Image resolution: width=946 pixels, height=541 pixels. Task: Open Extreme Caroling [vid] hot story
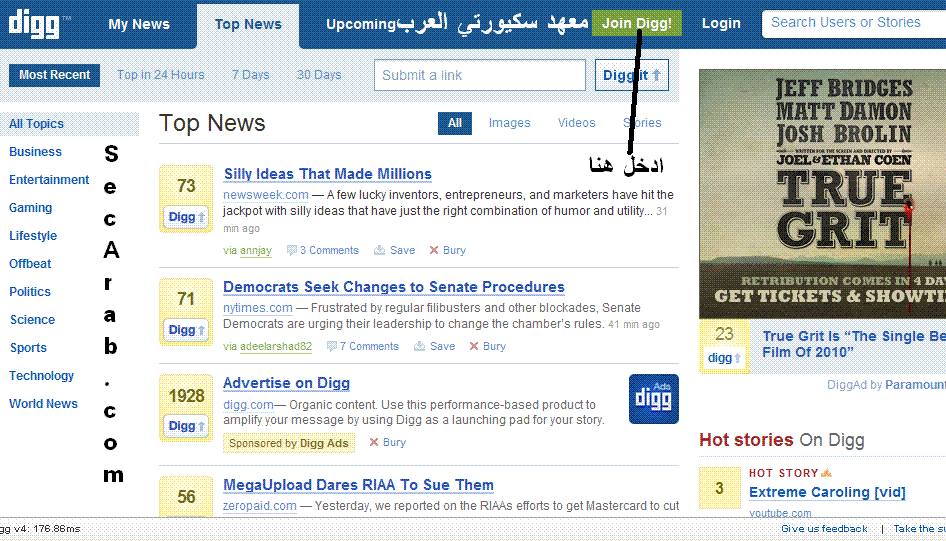pos(827,492)
